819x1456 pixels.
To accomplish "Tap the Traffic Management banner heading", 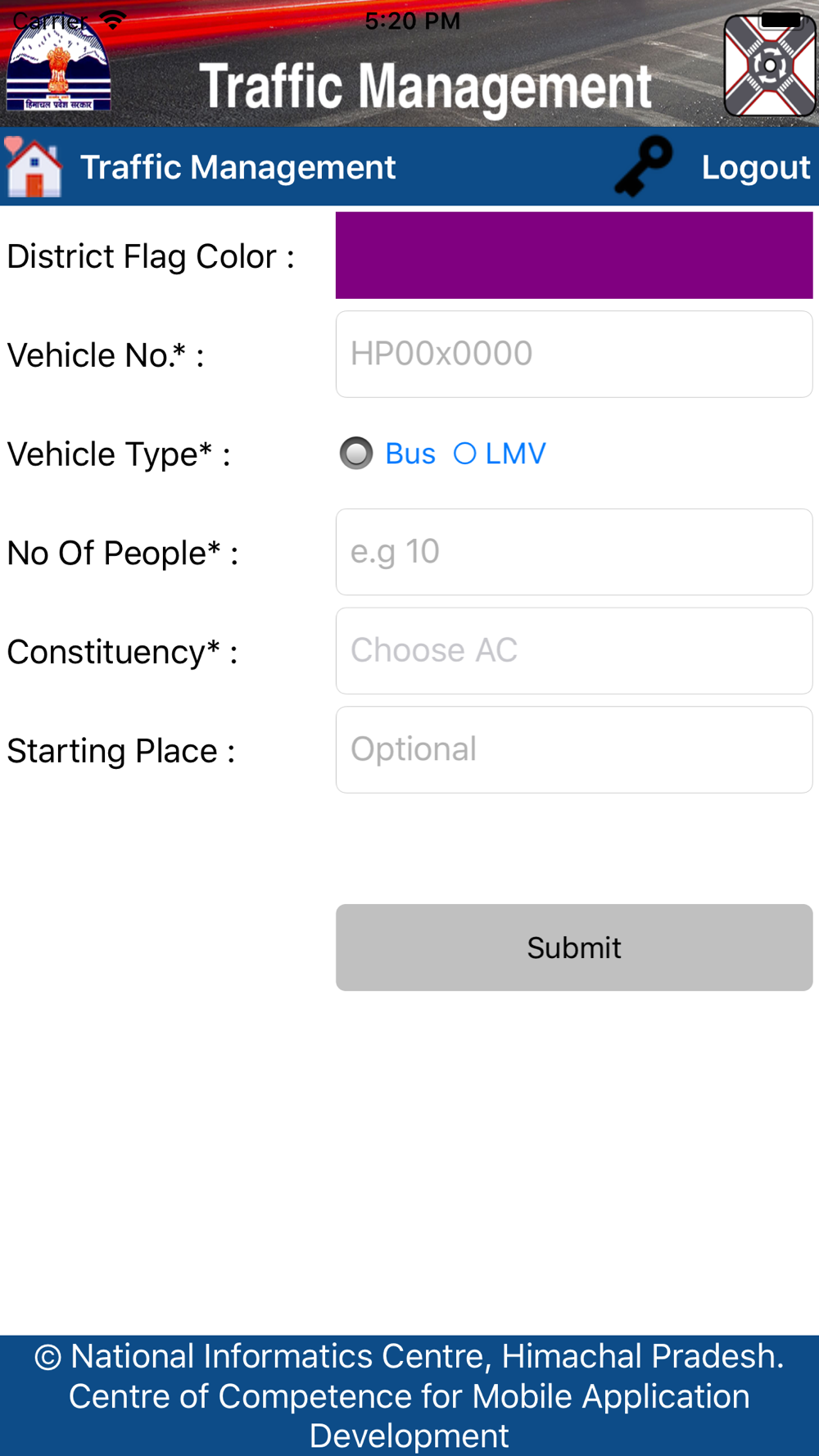I will pos(425,85).
